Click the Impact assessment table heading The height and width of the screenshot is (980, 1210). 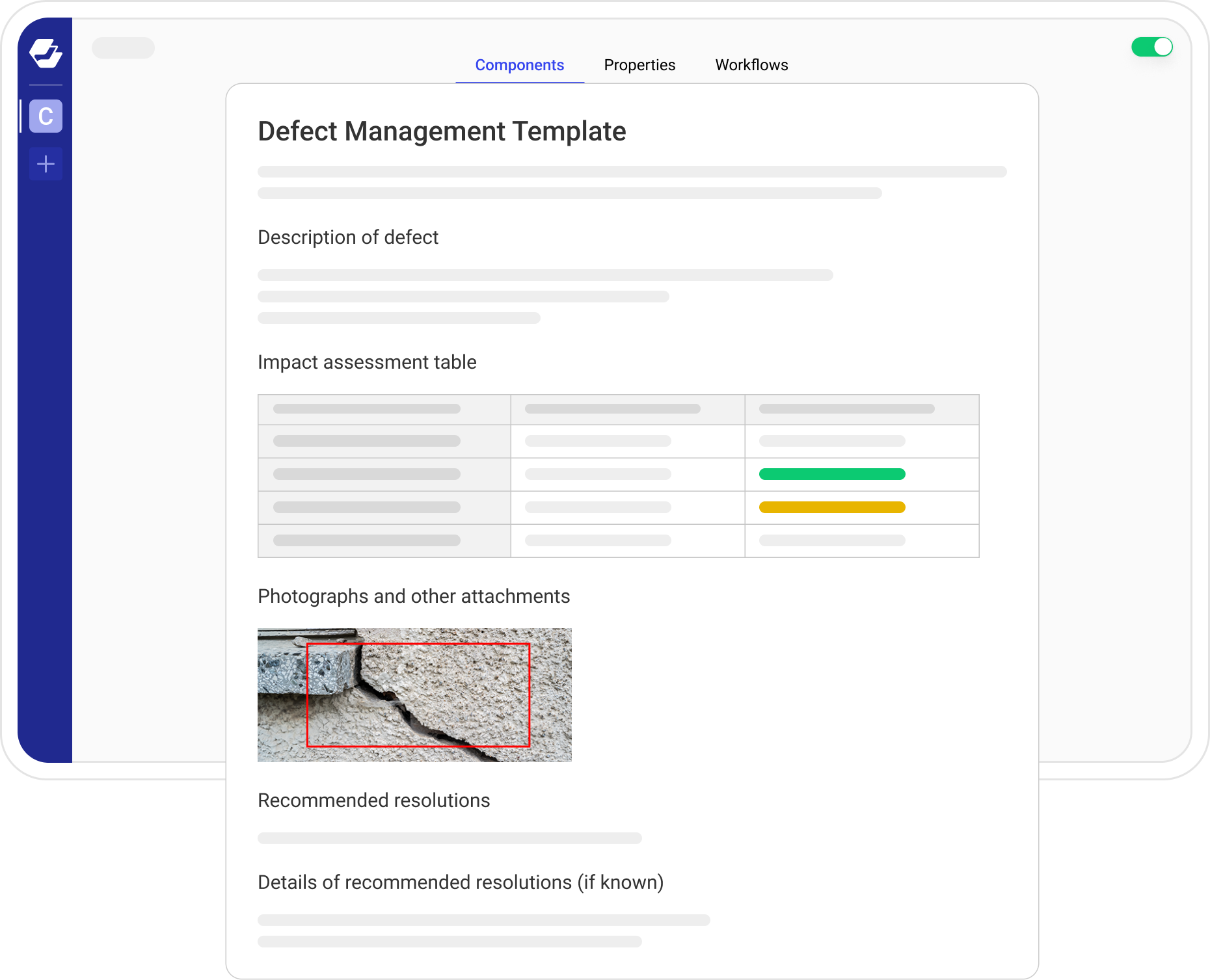click(x=367, y=362)
